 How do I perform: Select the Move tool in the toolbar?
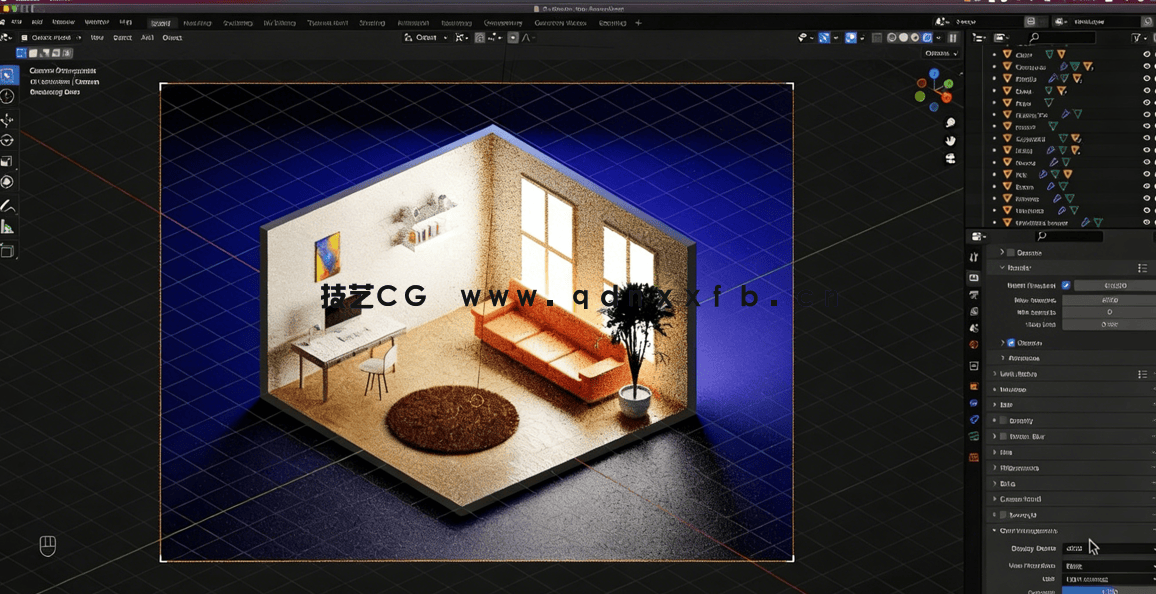pyautogui.click(x=8, y=118)
